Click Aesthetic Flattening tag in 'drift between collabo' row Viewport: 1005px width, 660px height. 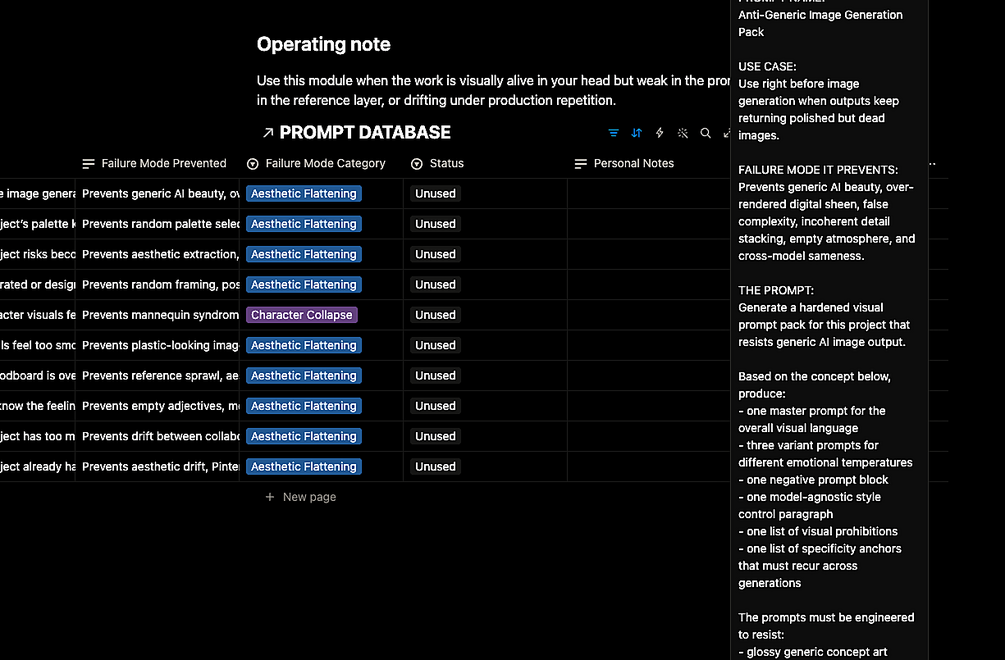click(304, 436)
